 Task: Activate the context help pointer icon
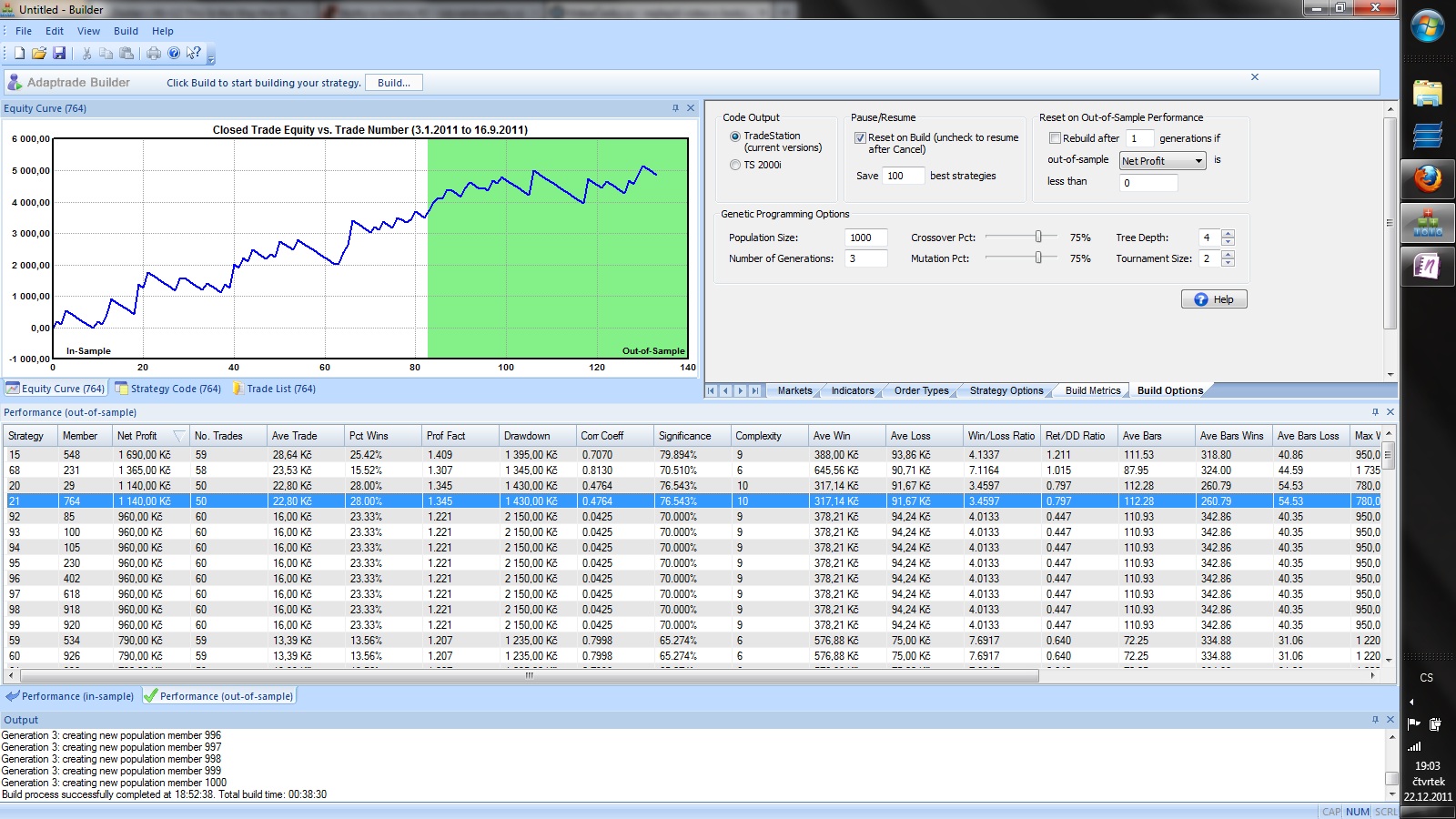pos(193,54)
